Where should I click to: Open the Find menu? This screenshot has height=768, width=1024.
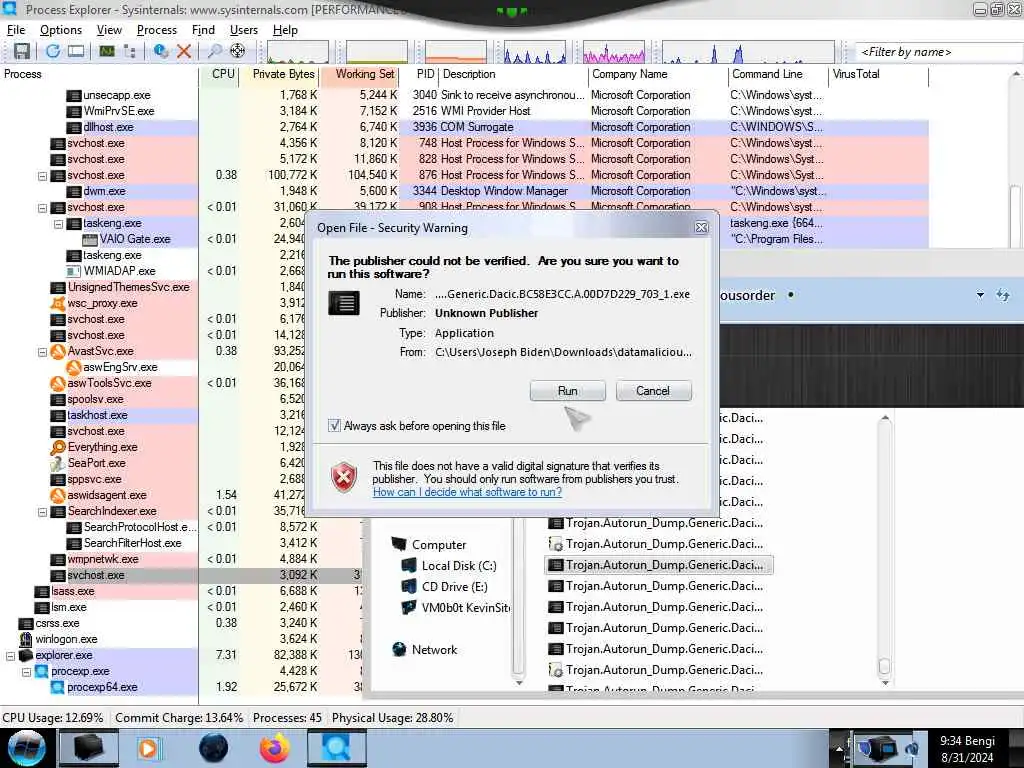(203, 30)
